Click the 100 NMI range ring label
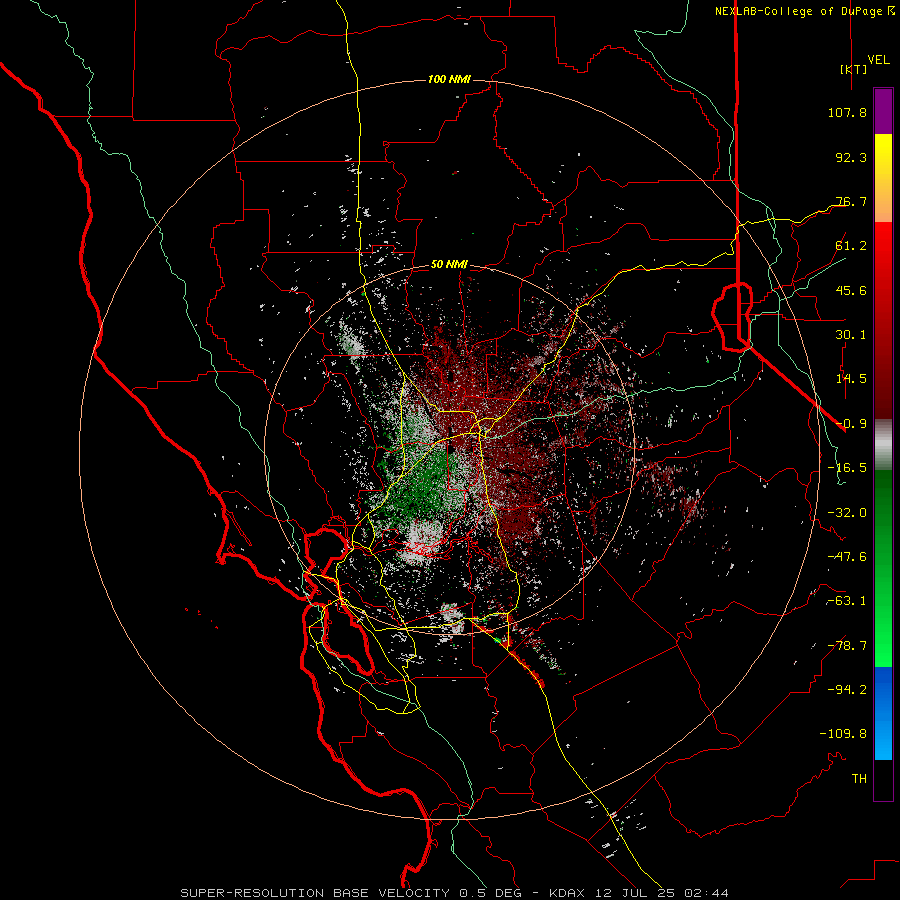Image resolution: width=900 pixels, height=900 pixels. click(449, 79)
